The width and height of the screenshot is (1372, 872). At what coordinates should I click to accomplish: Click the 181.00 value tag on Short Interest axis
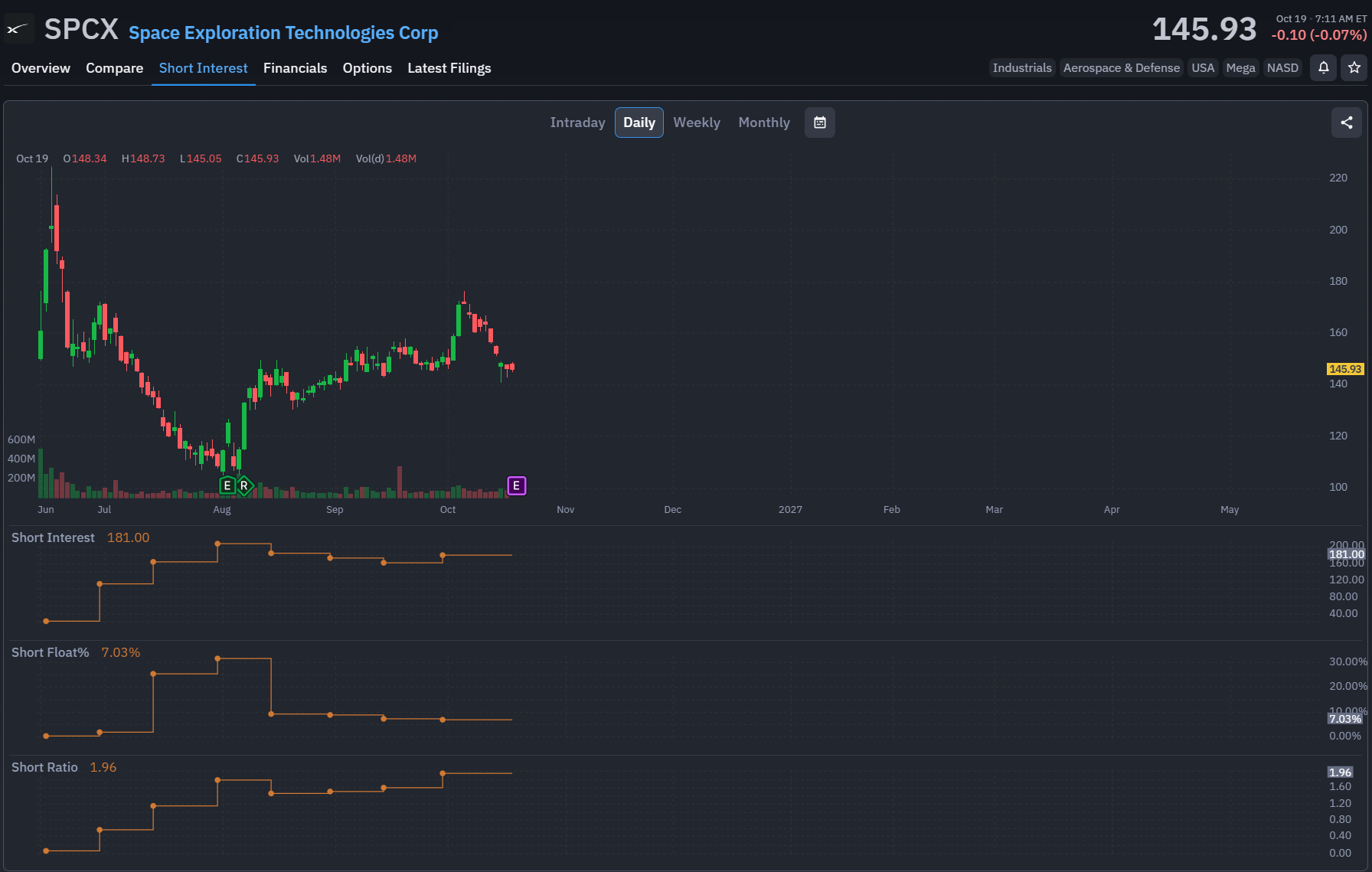(x=1346, y=554)
